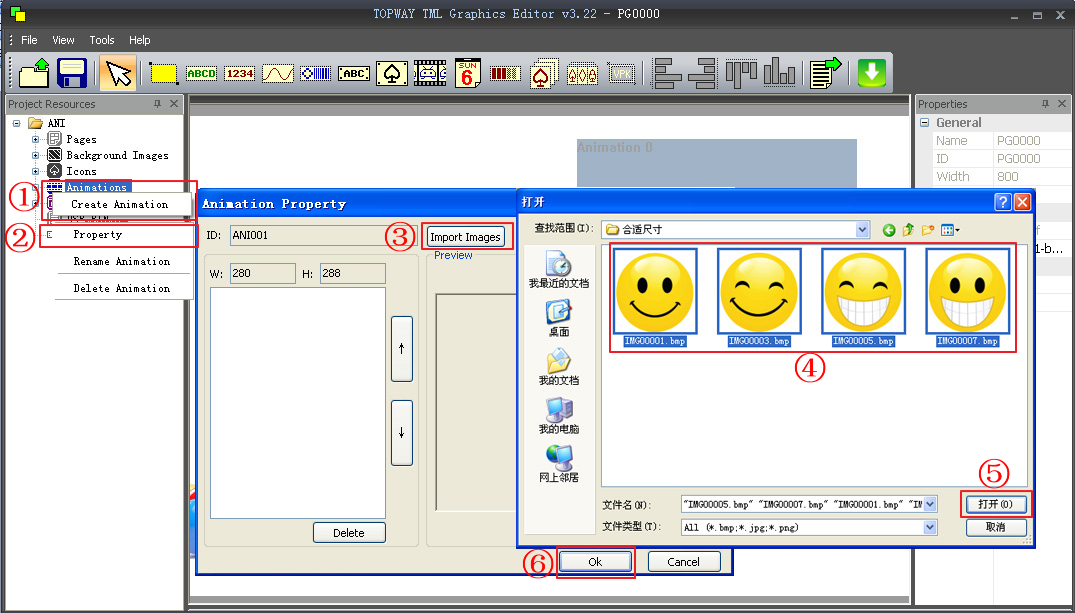
Task: Select the yellow rectangle touch-key tool
Action: (x=164, y=73)
